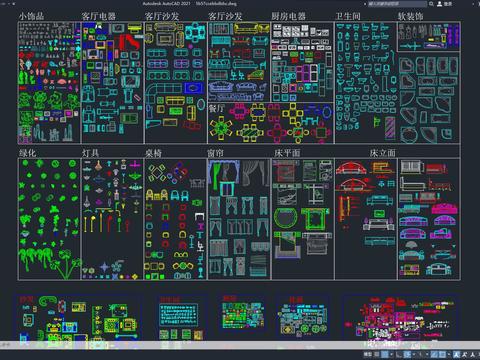Toggle 2D object snap in status bar
This screenshot has width=480, height=360.
(443, 354)
